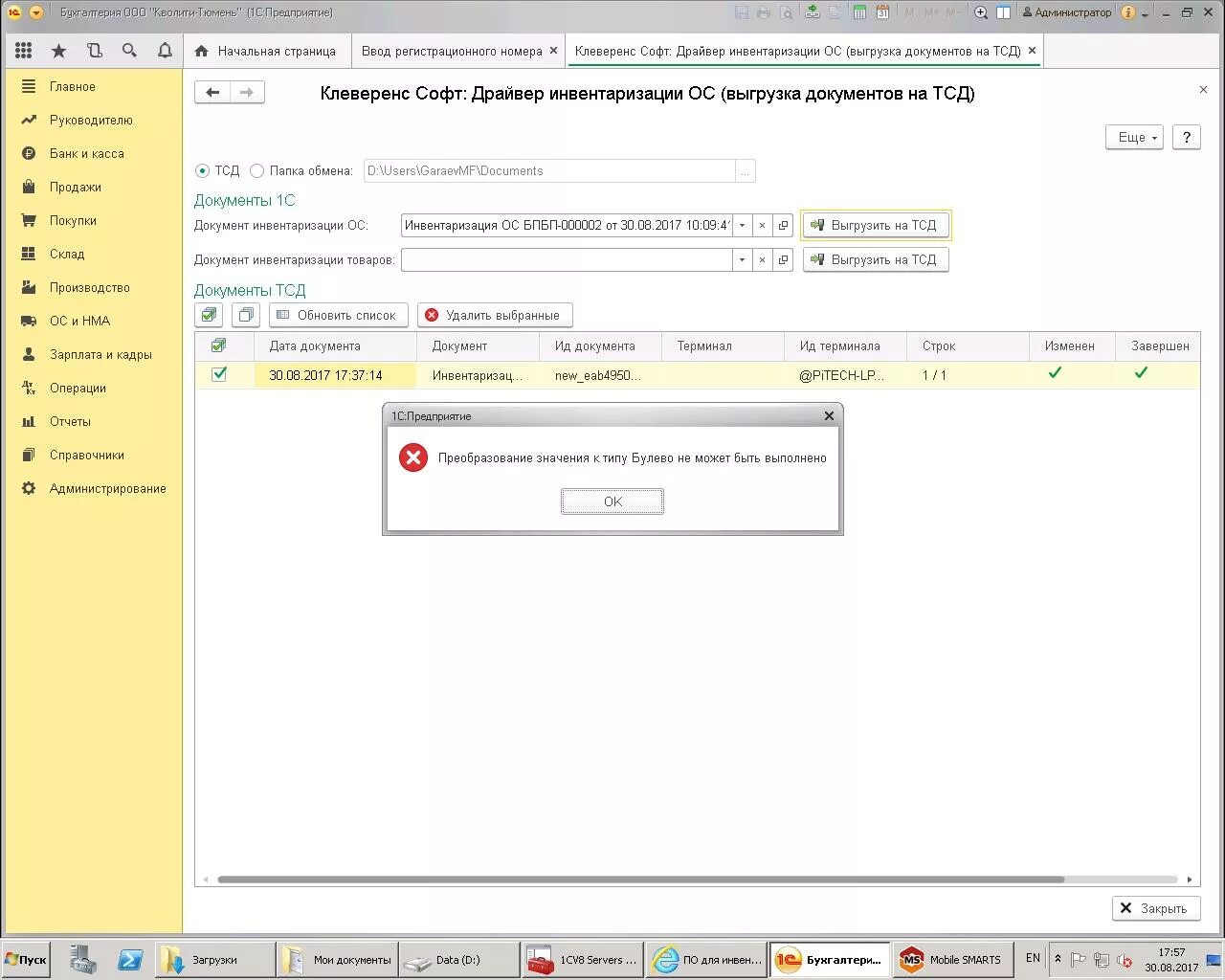
Task: Click the 1C logo icon in title bar
Action: click(x=14, y=12)
